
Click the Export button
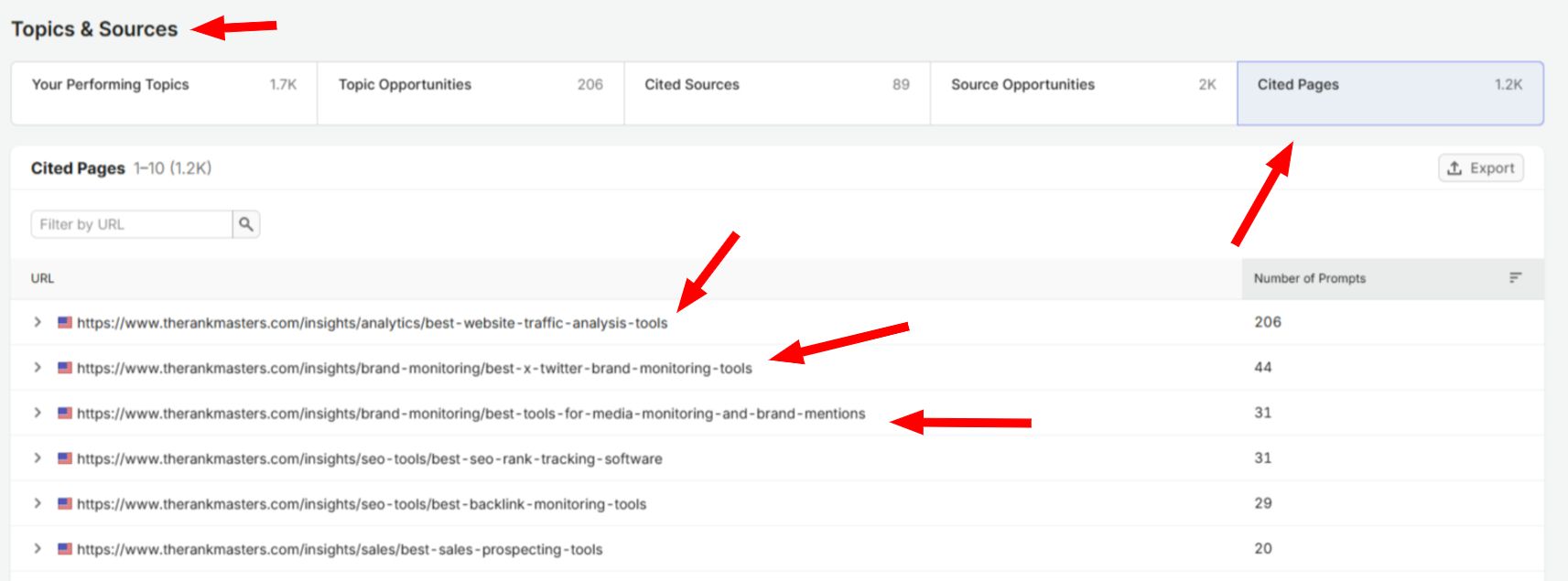point(1481,168)
